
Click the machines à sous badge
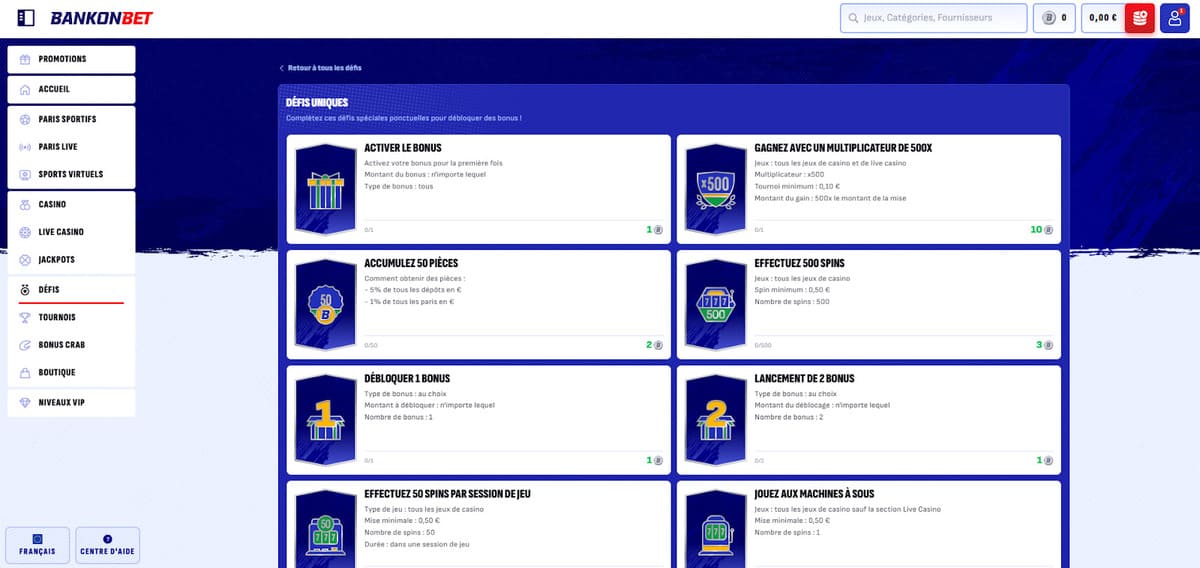715,530
